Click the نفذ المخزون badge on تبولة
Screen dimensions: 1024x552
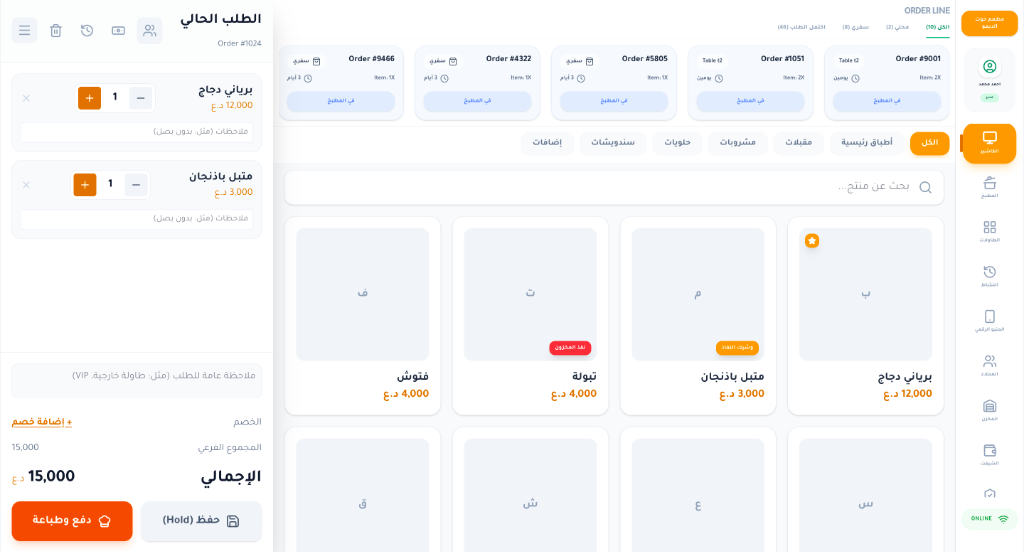tap(570, 348)
